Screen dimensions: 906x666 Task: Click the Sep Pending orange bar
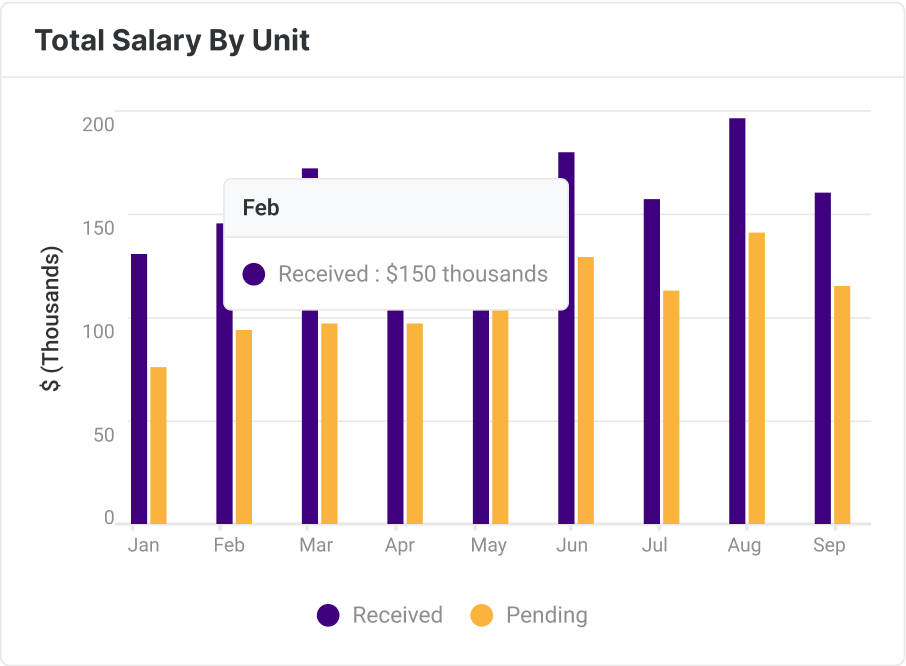click(842, 405)
